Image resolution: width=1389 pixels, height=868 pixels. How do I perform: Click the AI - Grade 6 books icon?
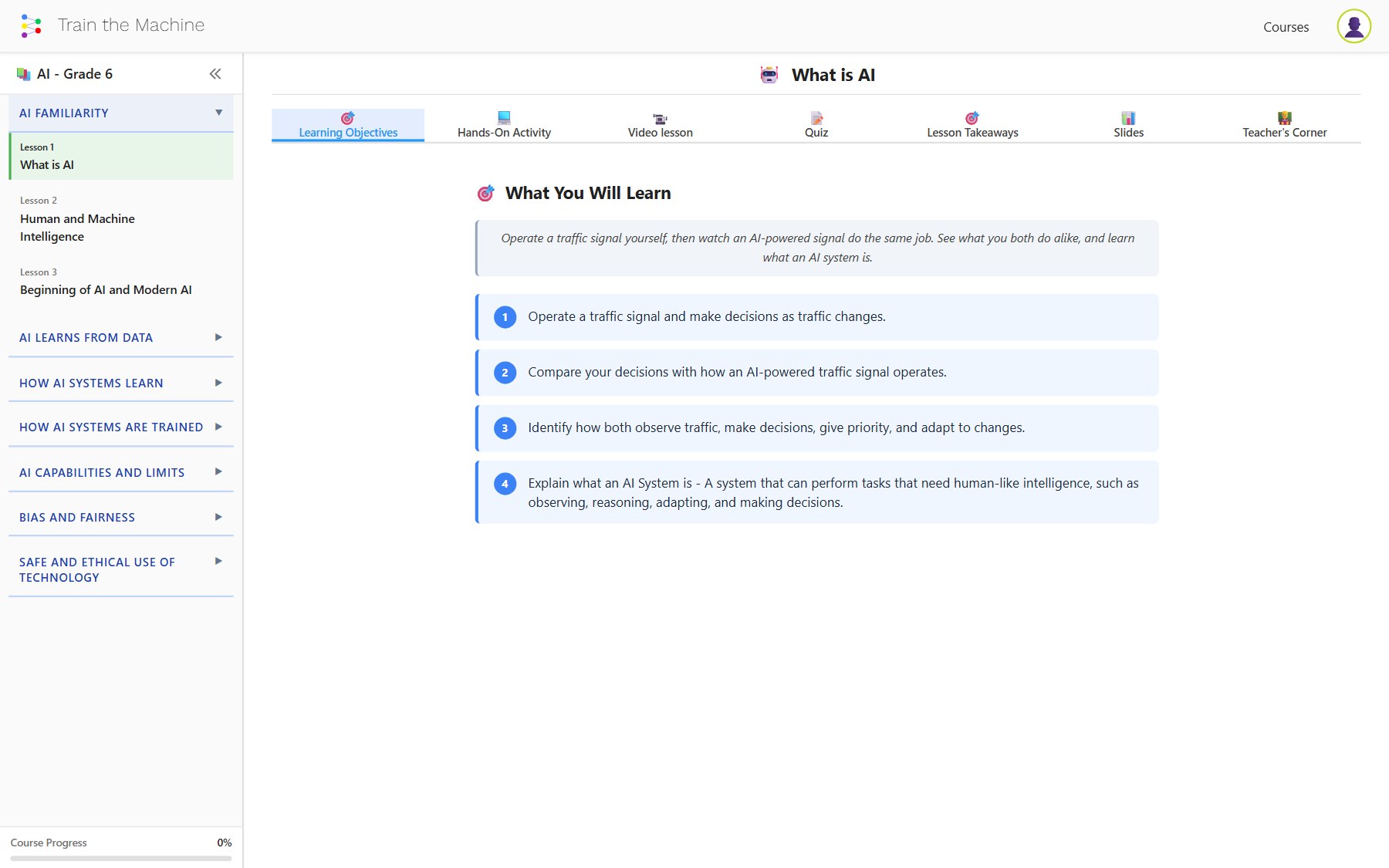(x=24, y=74)
